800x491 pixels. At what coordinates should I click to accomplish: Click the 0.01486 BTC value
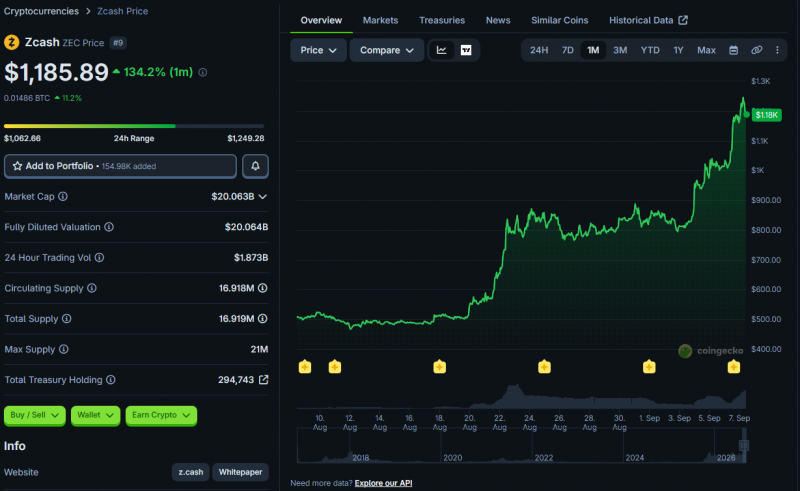[x=27, y=98]
